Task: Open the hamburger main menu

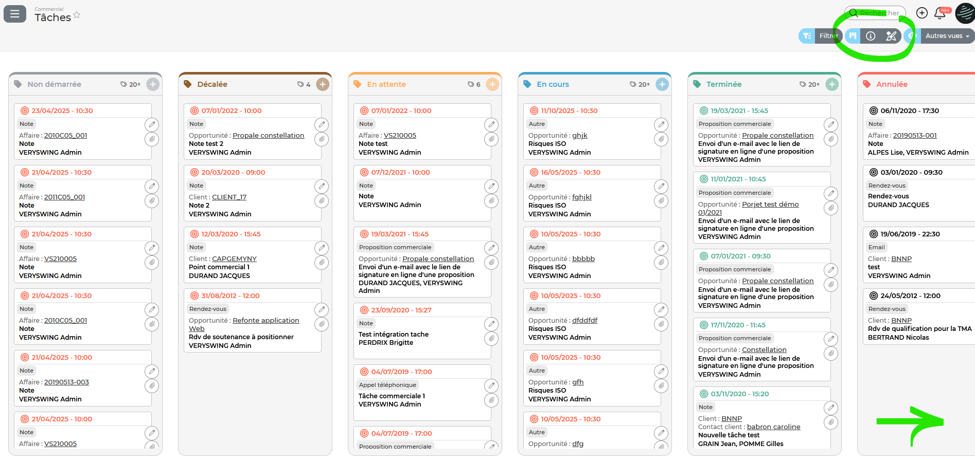Action: 15,14
